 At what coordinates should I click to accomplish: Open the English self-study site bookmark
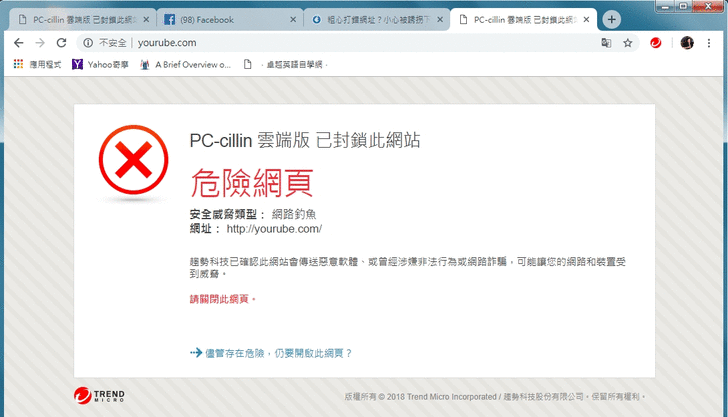[x=286, y=65]
